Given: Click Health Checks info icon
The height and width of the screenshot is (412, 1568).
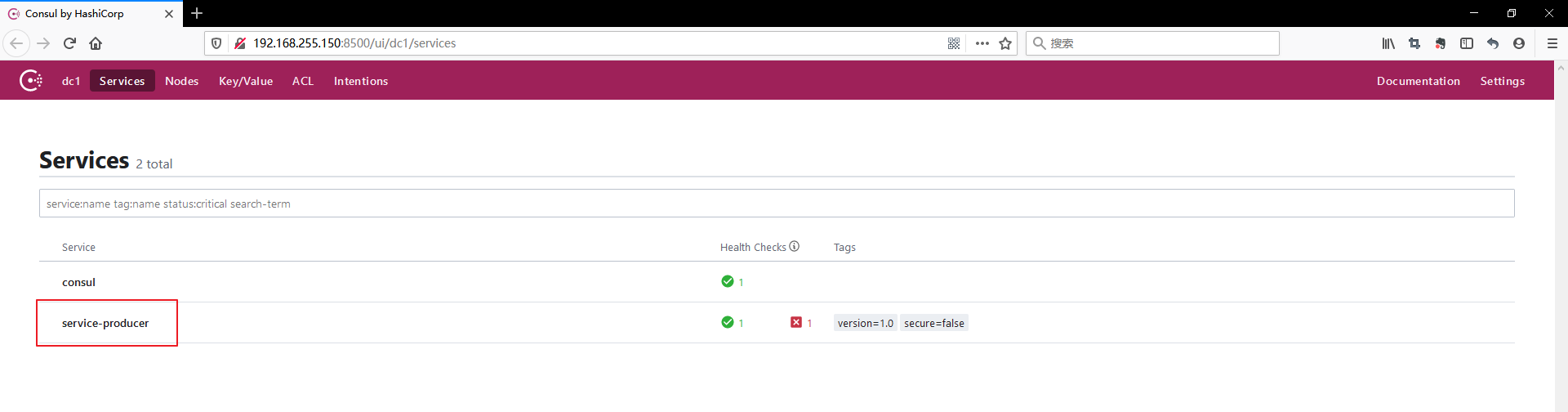Looking at the screenshot, I should [x=795, y=246].
